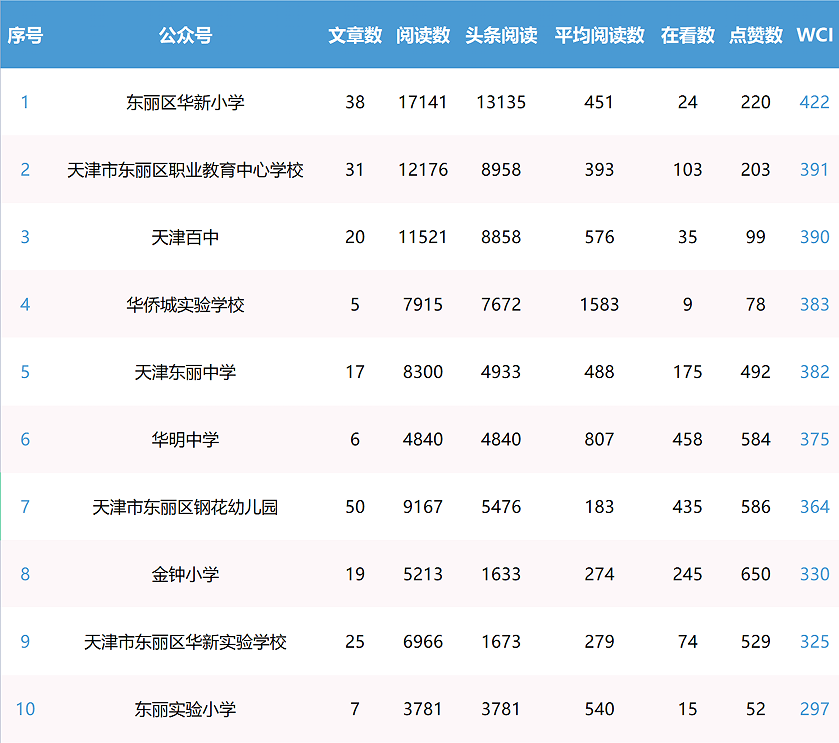Image resolution: width=839 pixels, height=743 pixels.
Task: Open WCI value 330
Action: pyautogui.click(x=814, y=575)
